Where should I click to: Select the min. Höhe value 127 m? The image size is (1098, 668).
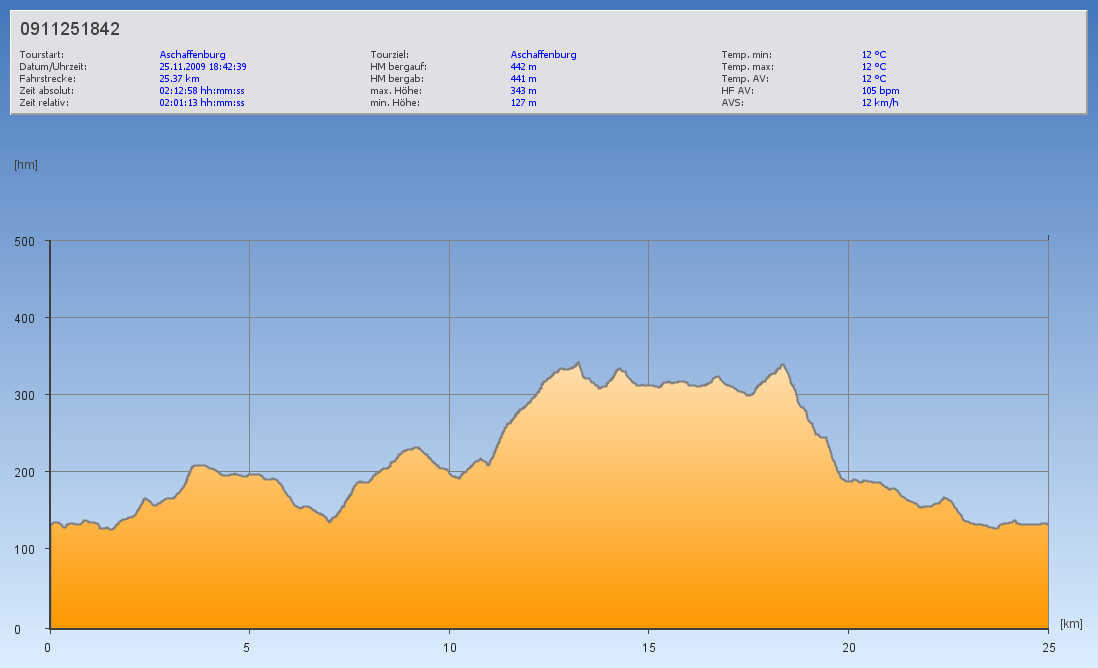[x=524, y=103]
